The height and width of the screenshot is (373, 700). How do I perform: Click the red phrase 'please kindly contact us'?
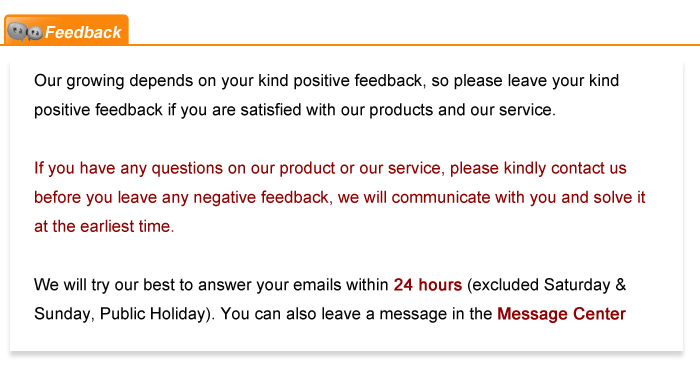(x=538, y=169)
